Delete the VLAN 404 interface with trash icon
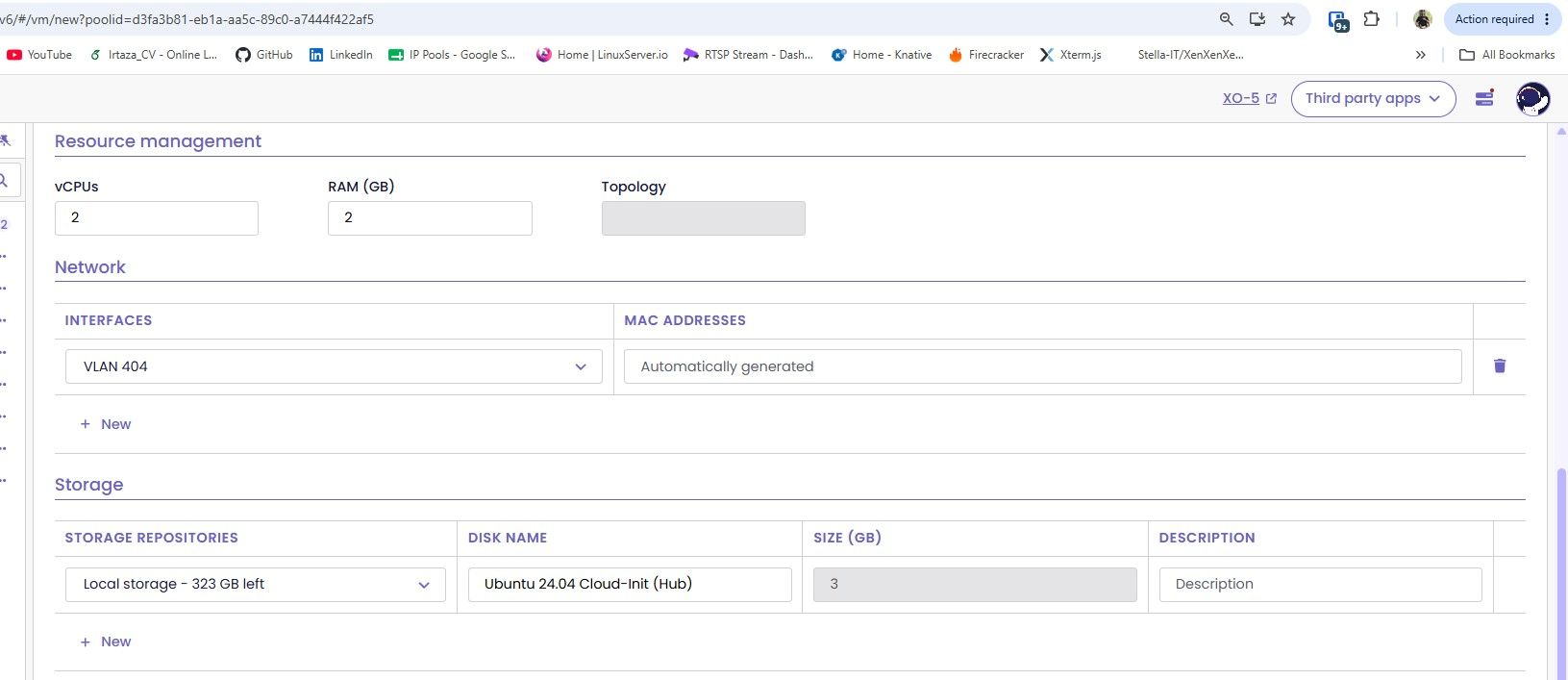This screenshot has width=1568, height=680. click(1500, 365)
